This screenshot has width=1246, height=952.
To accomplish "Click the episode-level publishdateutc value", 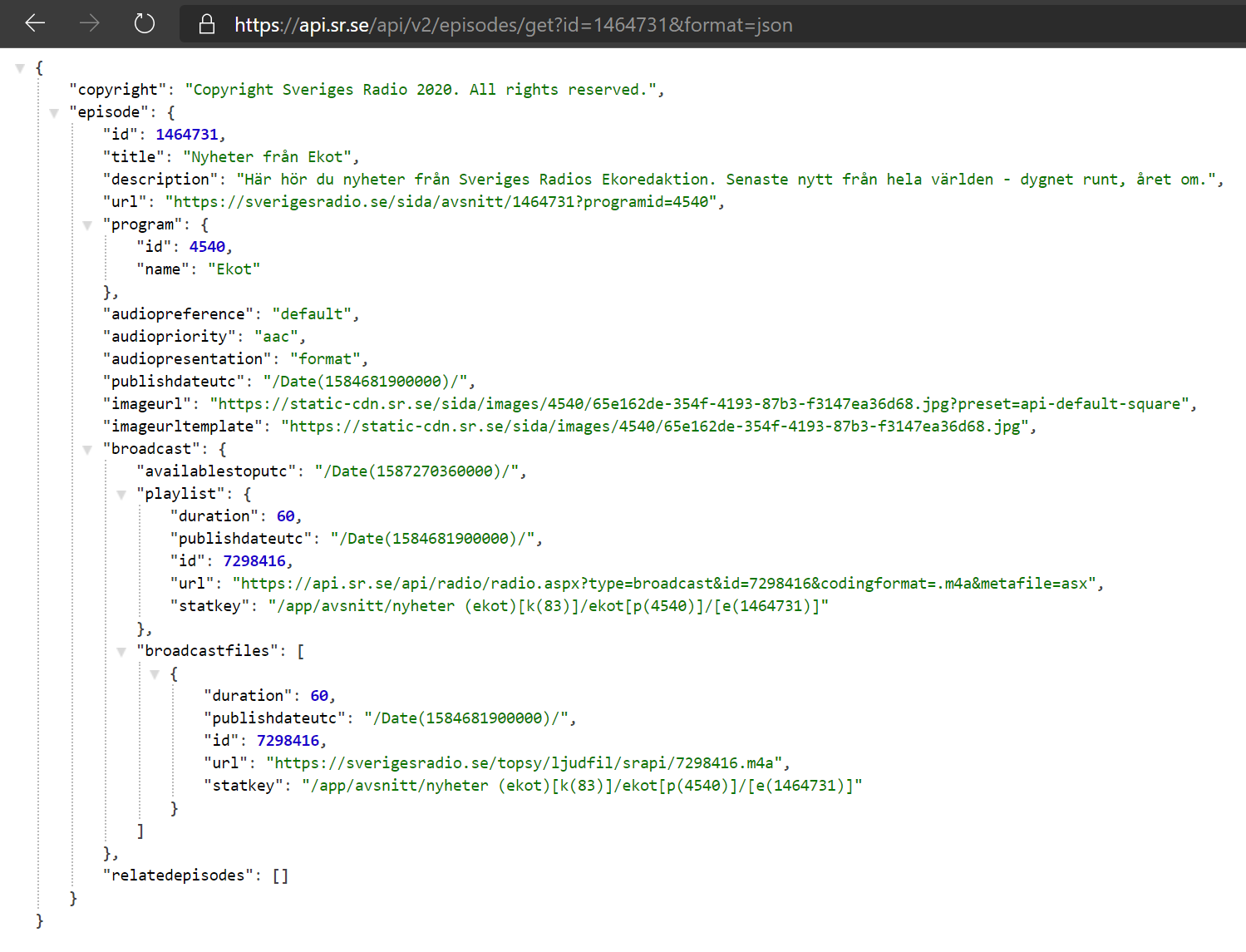I will tap(366, 382).
